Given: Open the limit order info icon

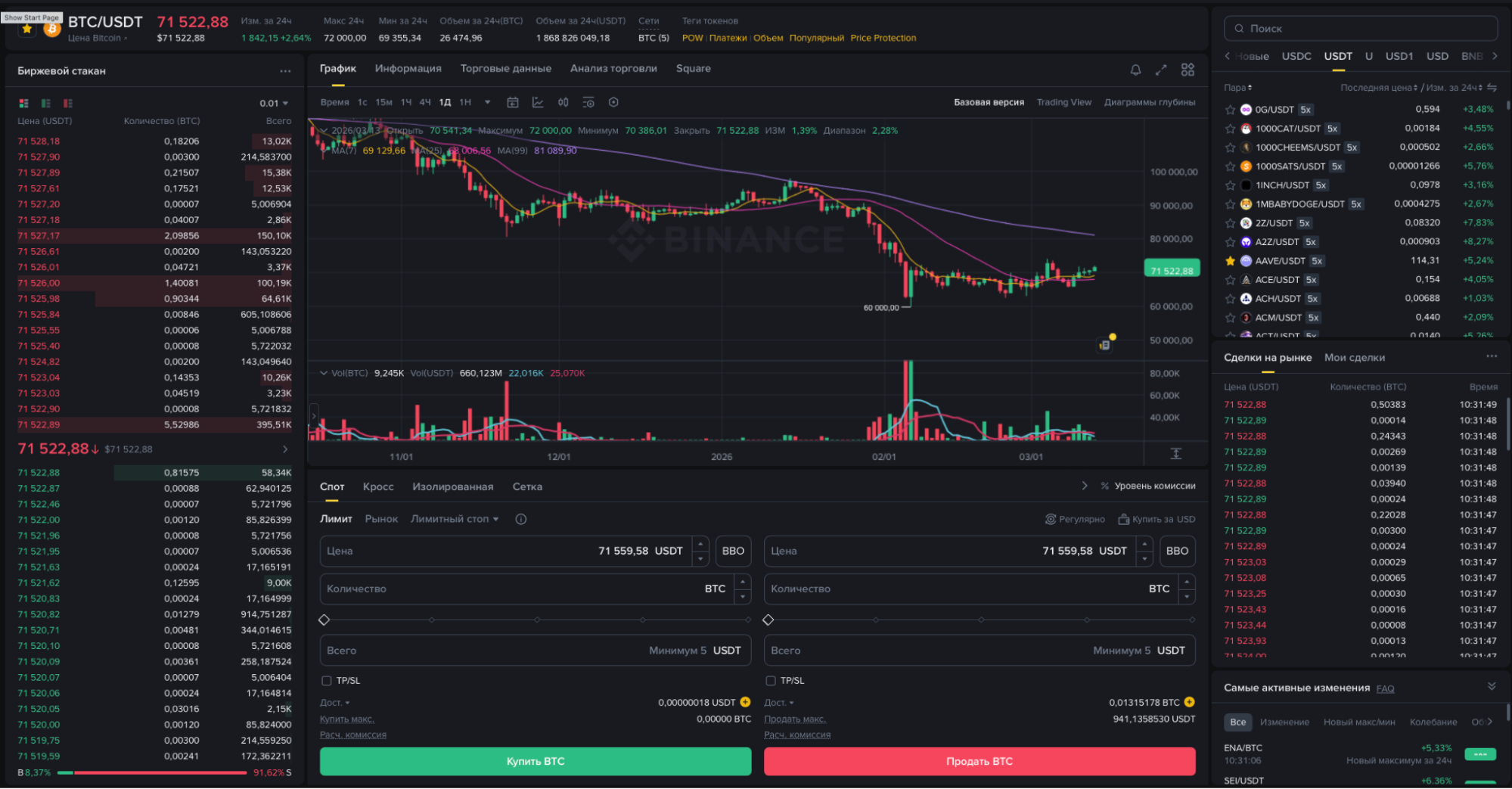Looking at the screenshot, I should [520, 519].
